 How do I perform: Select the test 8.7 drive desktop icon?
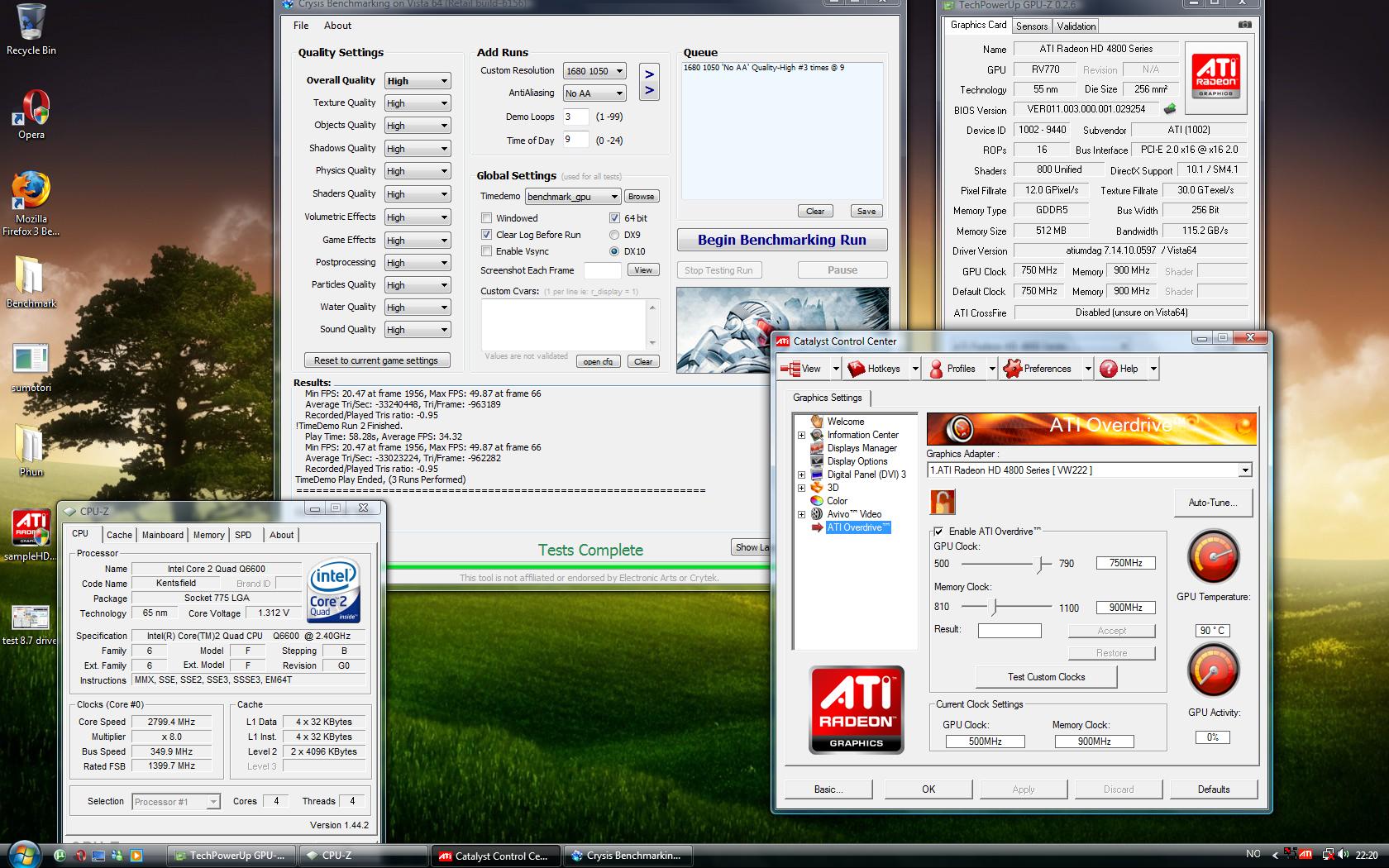(x=30, y=624)
